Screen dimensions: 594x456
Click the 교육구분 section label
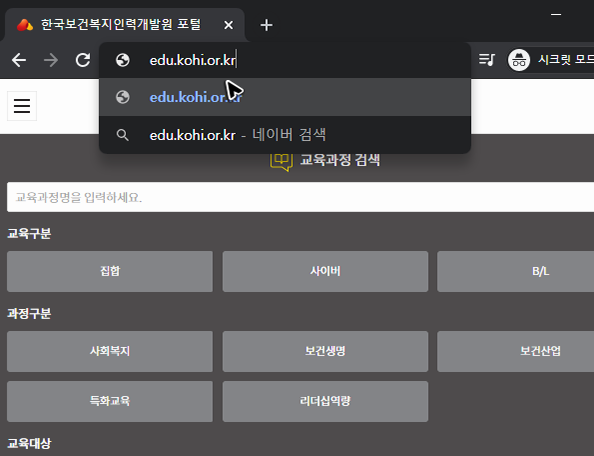[x=29, y=233]
